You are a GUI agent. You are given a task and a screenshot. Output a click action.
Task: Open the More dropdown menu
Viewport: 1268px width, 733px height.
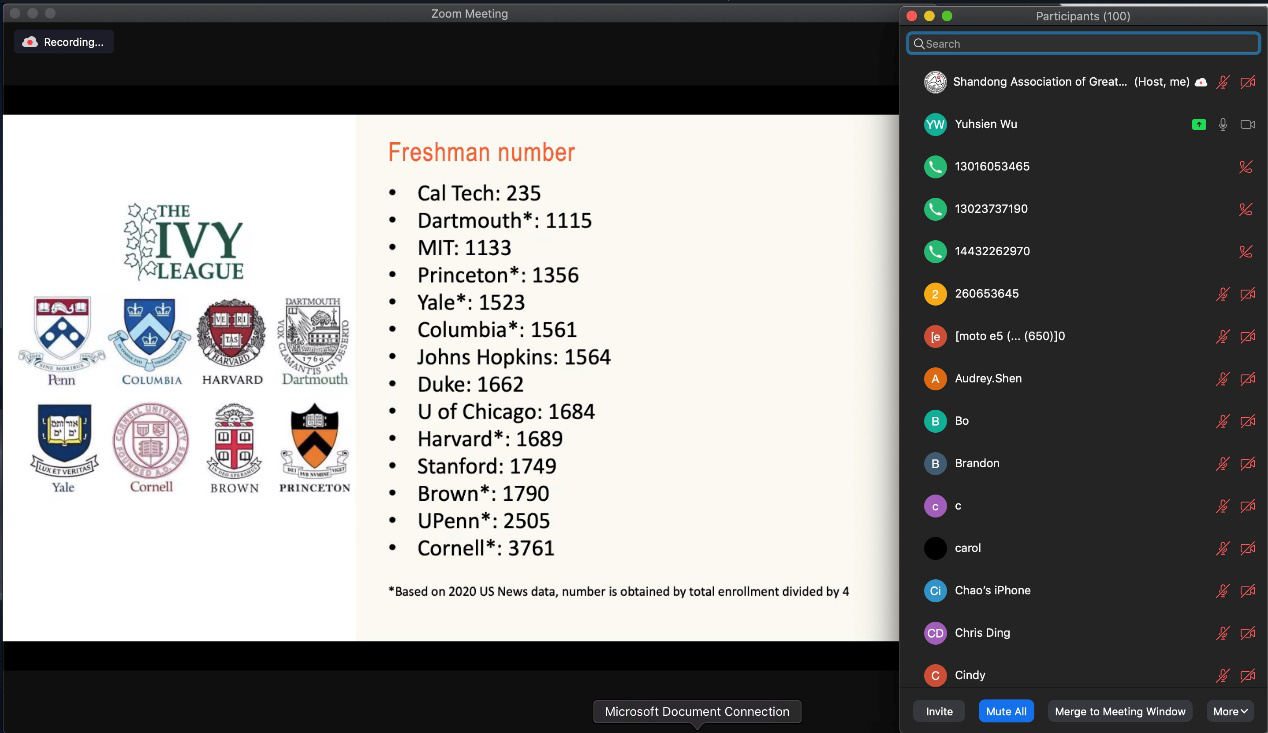pos(1230,711)
